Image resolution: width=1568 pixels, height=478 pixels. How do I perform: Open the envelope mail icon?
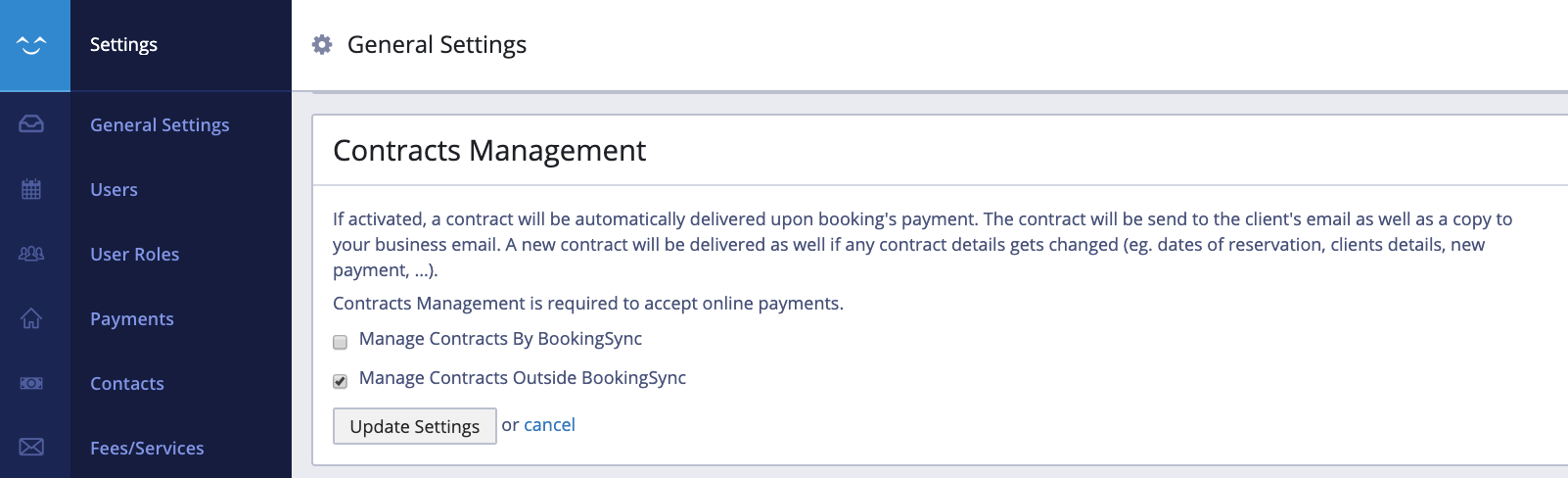tap(31, 448)
